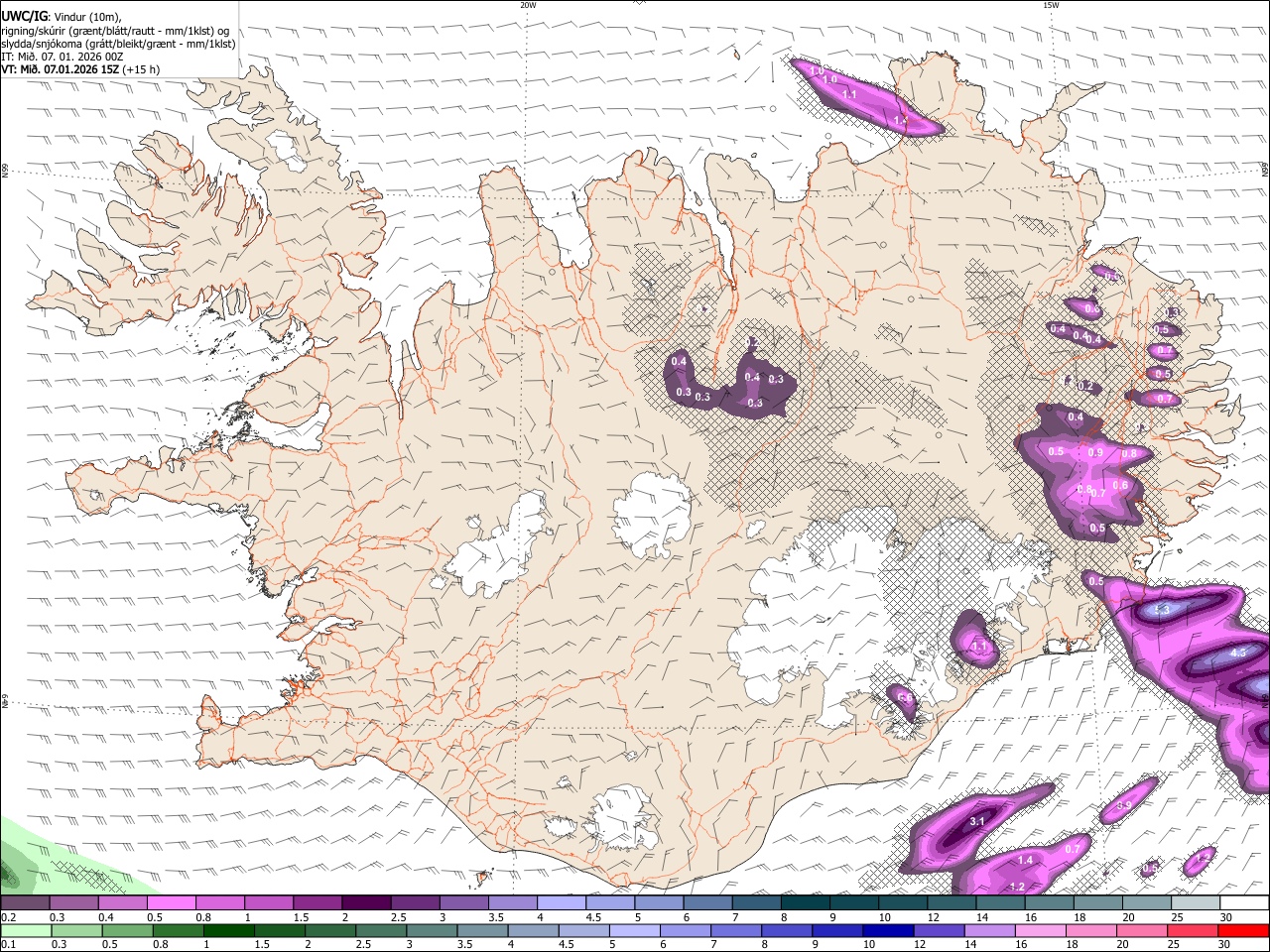
Task: Click the '0.1' label under the rain scale
Action: tap(9, 944)
